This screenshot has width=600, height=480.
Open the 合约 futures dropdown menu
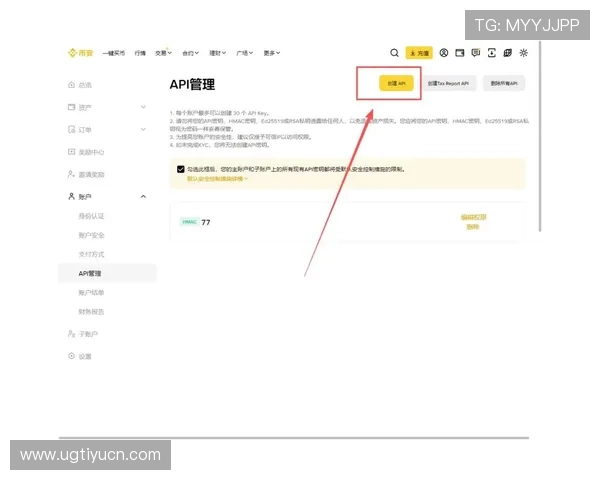[190, 53]
